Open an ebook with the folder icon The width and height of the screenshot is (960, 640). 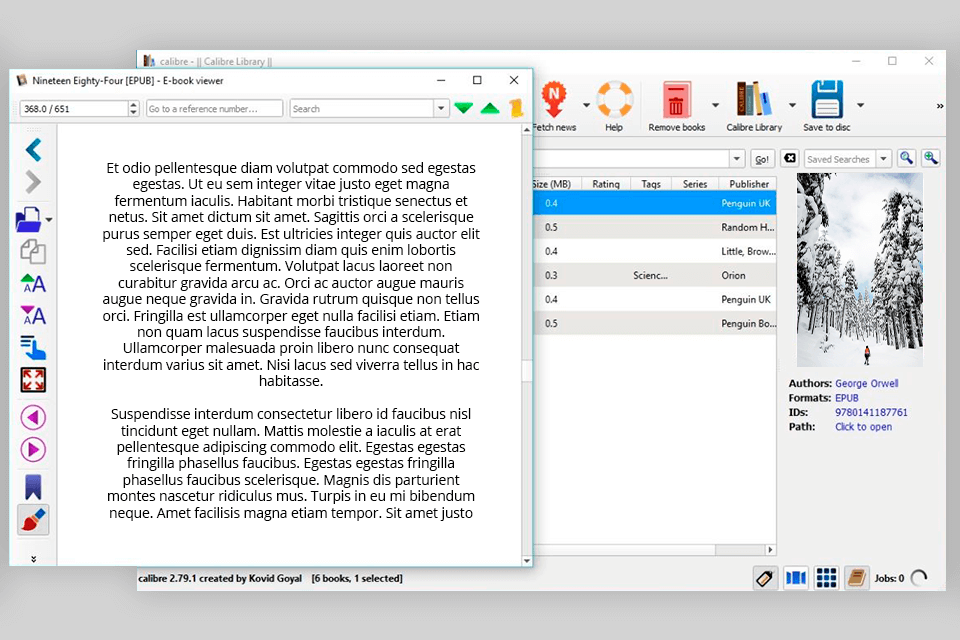(x=28, y=220)
